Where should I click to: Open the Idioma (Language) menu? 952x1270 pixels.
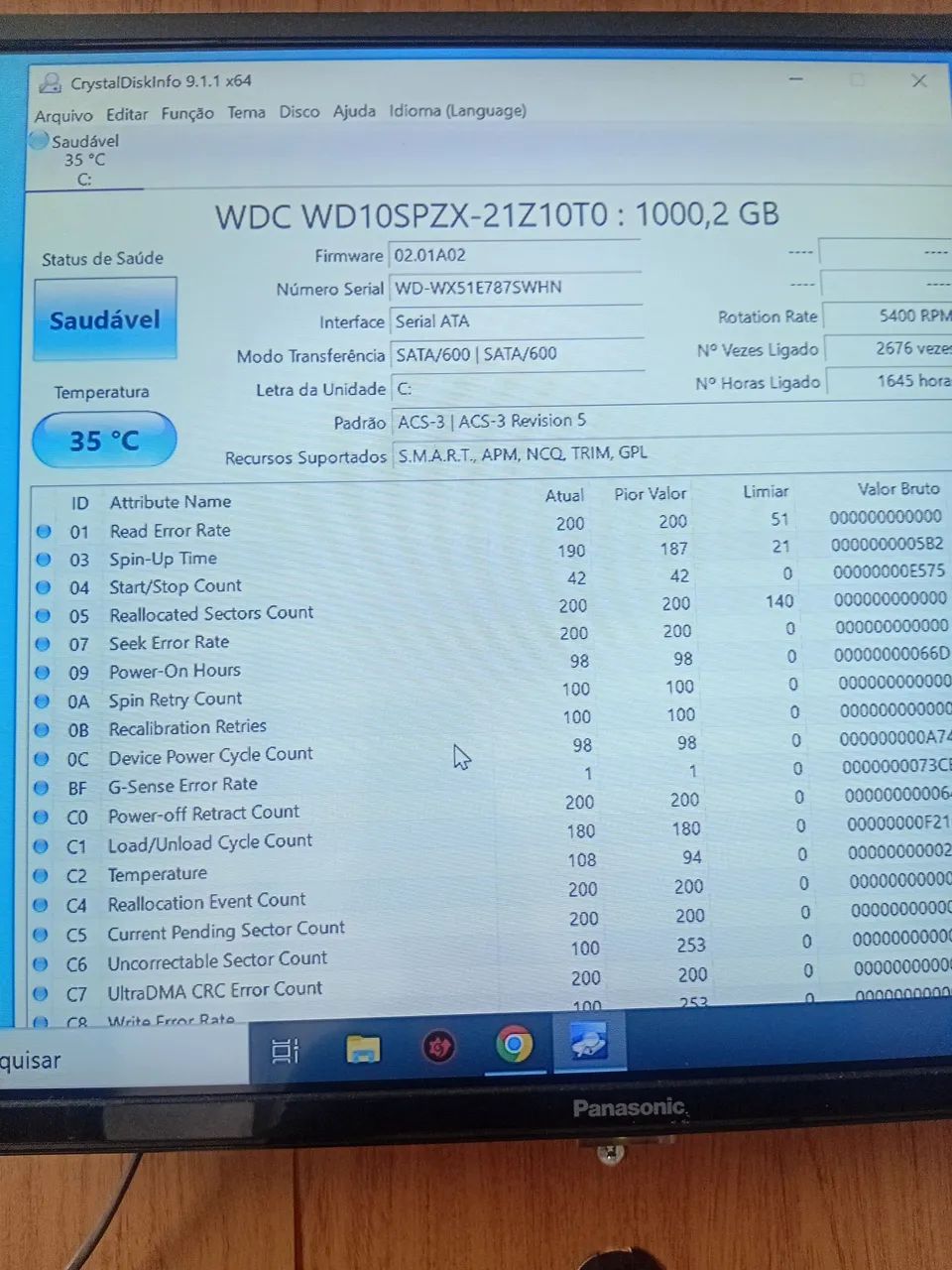457,110
